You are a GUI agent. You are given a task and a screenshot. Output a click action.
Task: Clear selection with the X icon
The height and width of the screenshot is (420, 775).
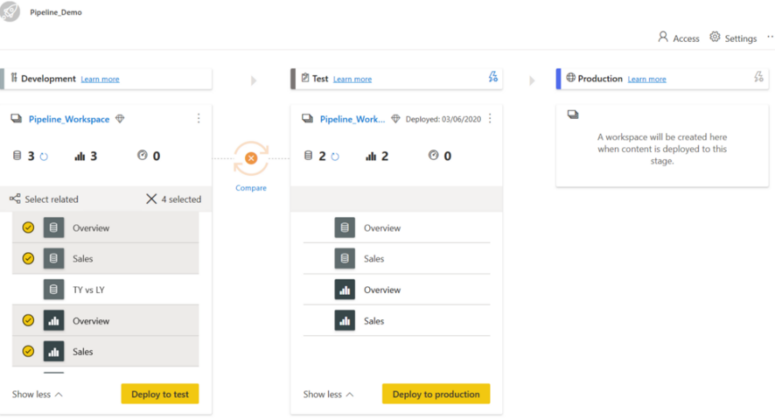(151, 199)
